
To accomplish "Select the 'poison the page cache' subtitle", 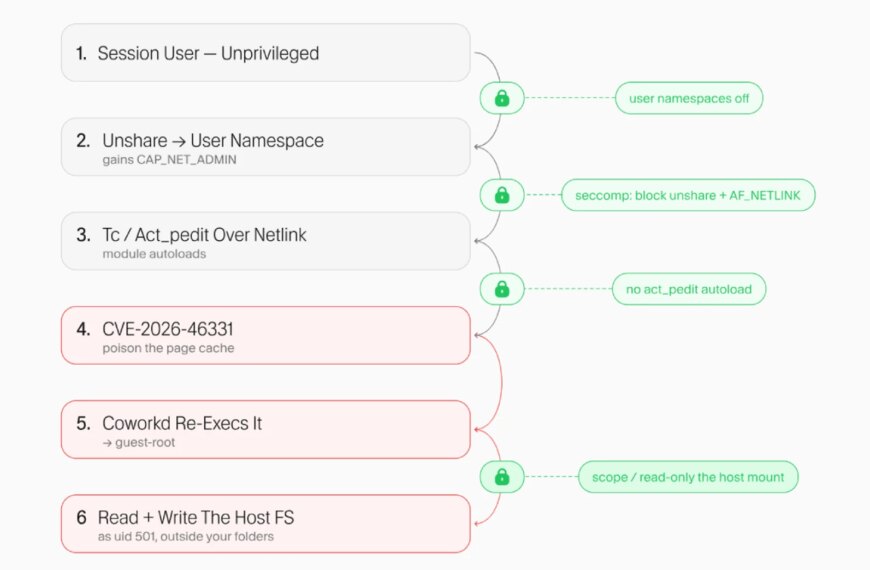I will tap(168, 349).
